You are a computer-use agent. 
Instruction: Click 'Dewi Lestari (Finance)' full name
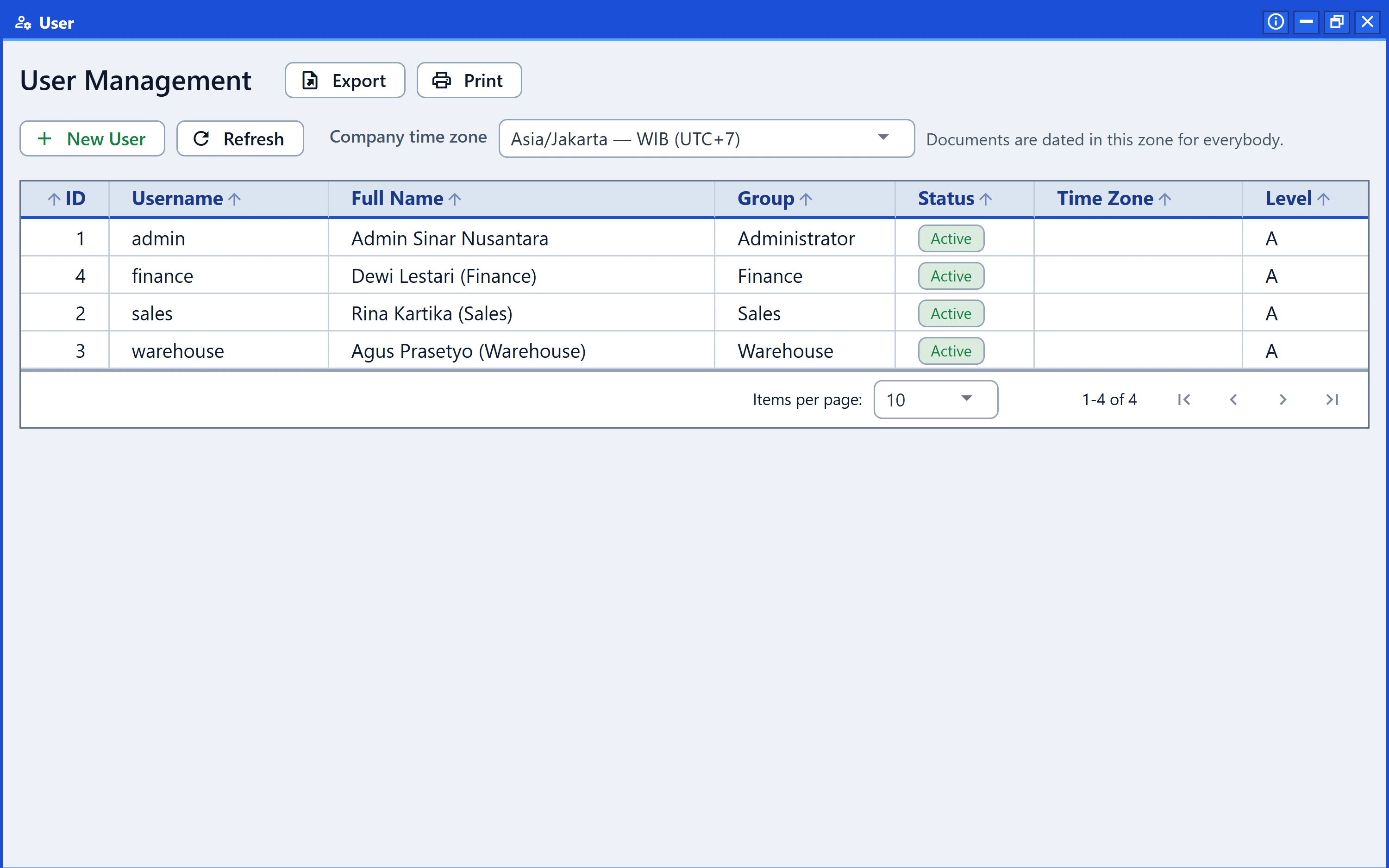coord(444,276)
